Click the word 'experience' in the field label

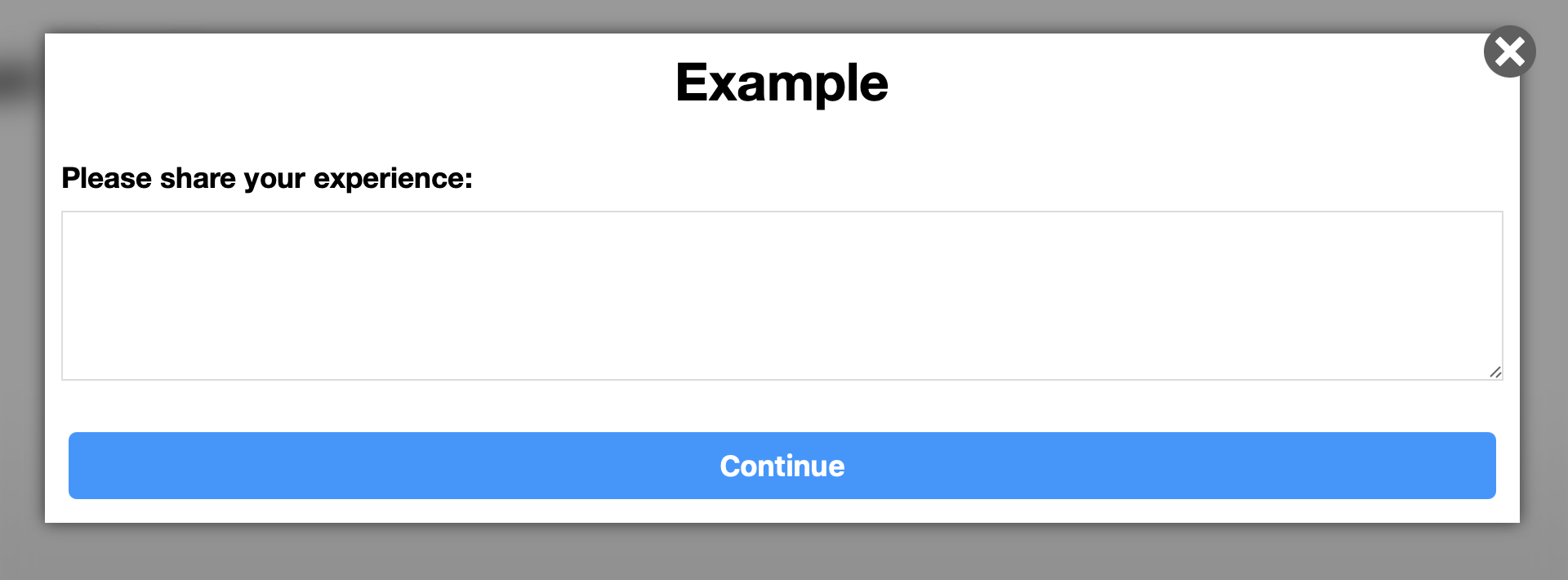pos(392,179)
